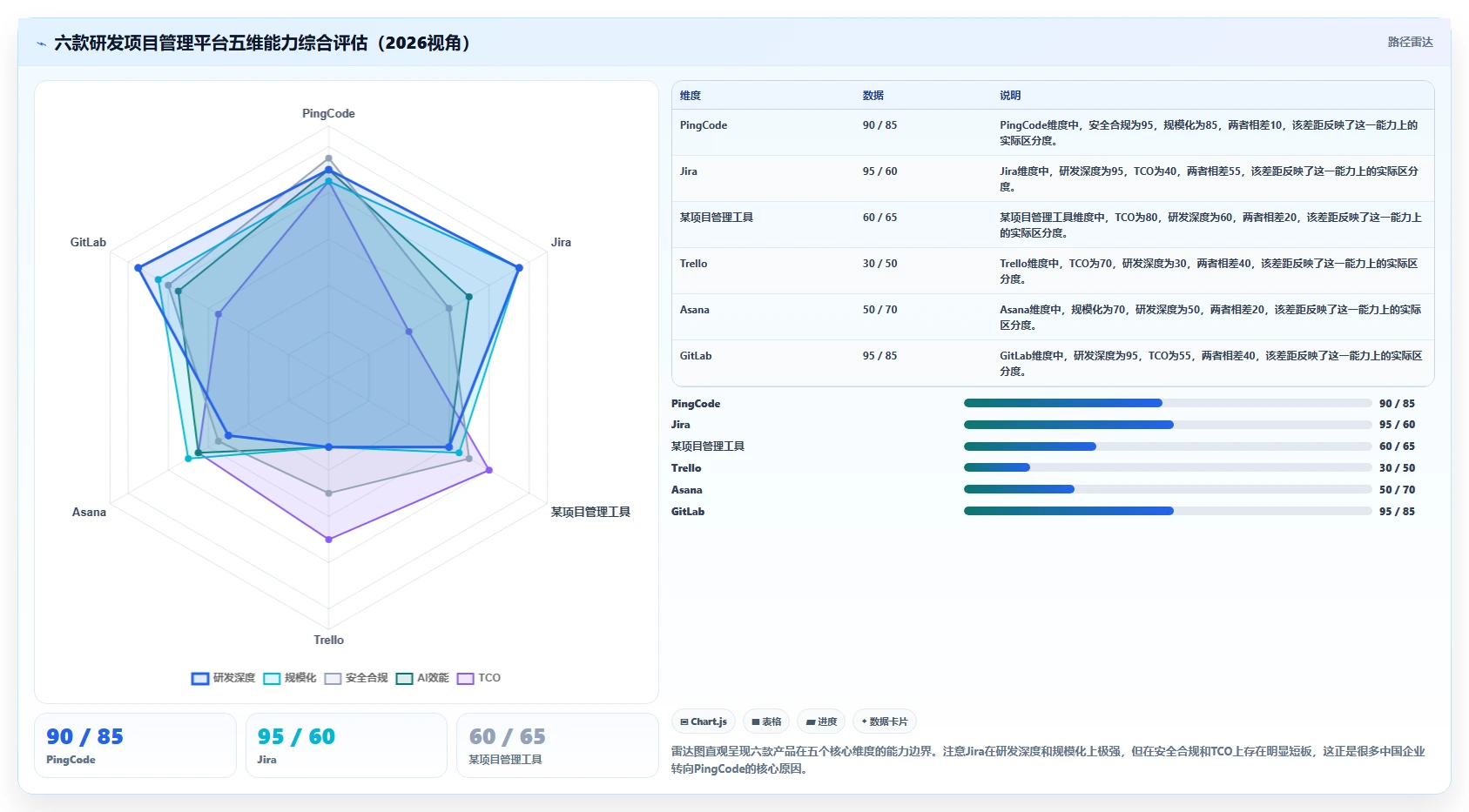Click the summary paragraph starting with 雷达图直观呈现

[1048, 760]
